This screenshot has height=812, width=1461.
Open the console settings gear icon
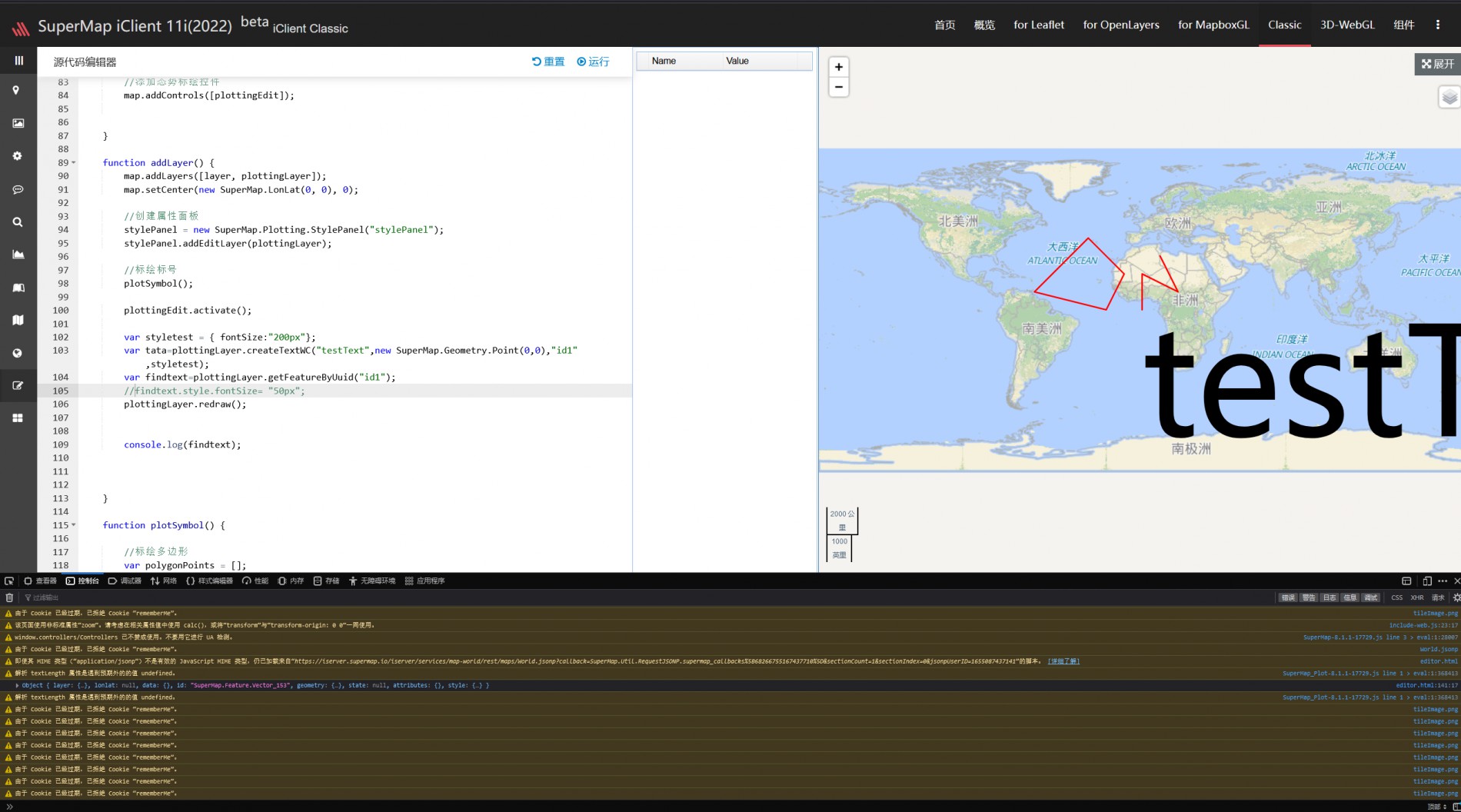(1456, 597)
